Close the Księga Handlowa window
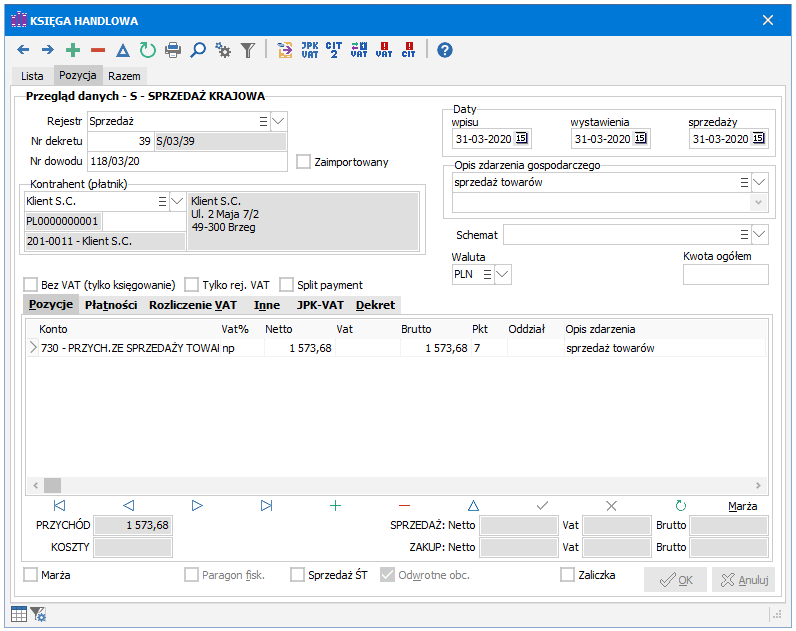Image resolution: width=796 pixels, height=631 pixels. pos(768,20)
